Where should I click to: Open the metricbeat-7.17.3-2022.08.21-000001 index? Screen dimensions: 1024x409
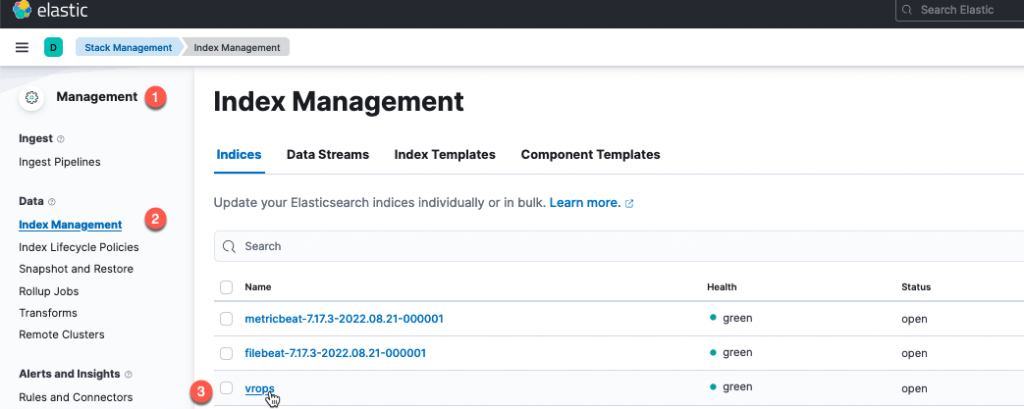(x=344, y=319)
